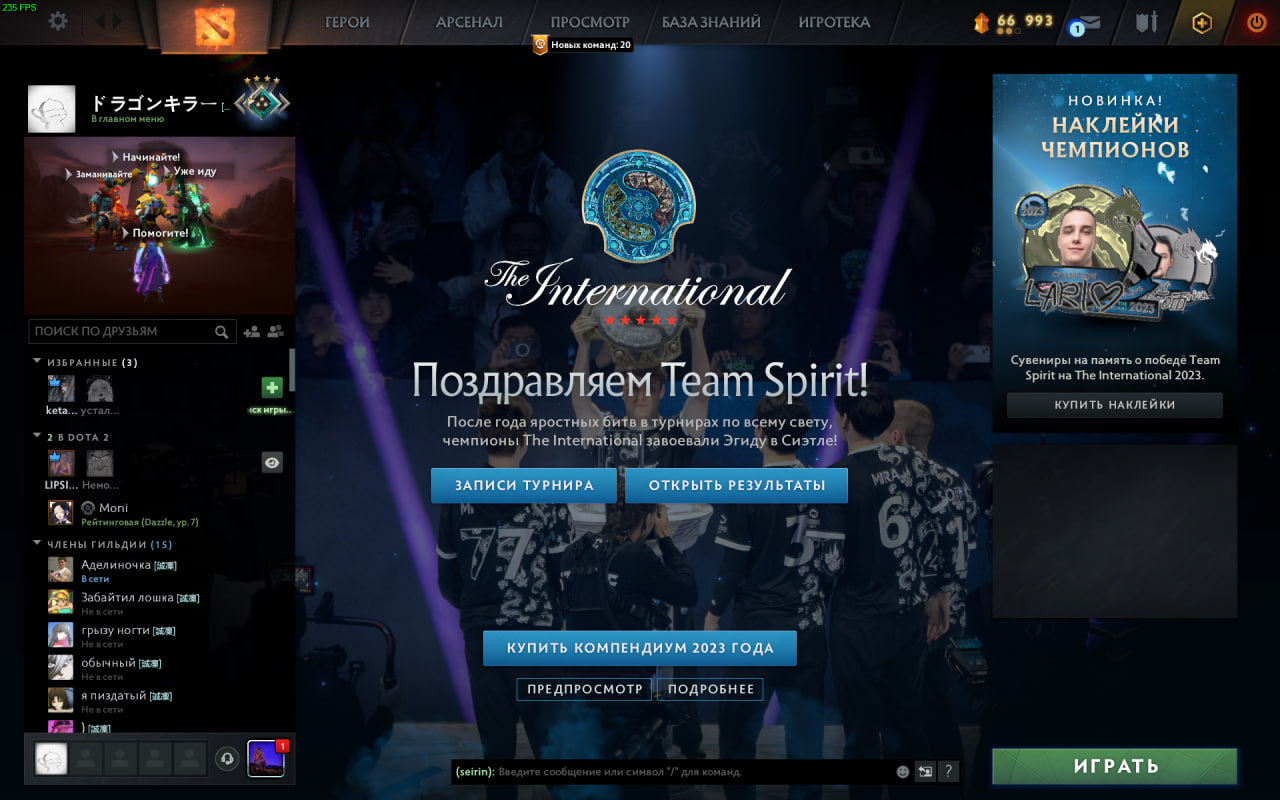Click own avatar in bottom party bar
1280x800 pixels.
pyautogui.click(x=51, y=759)
